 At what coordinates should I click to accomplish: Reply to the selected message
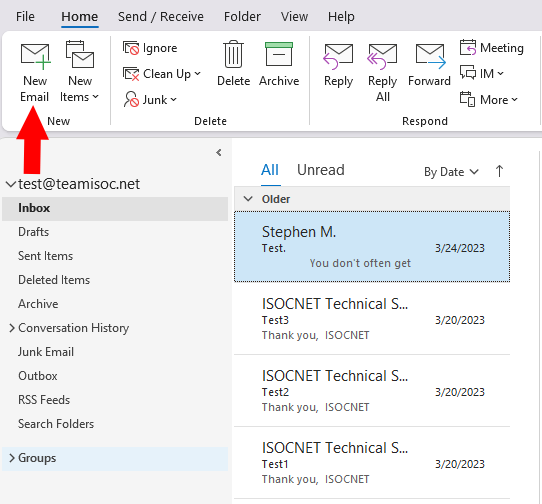[x=338, y=66]
